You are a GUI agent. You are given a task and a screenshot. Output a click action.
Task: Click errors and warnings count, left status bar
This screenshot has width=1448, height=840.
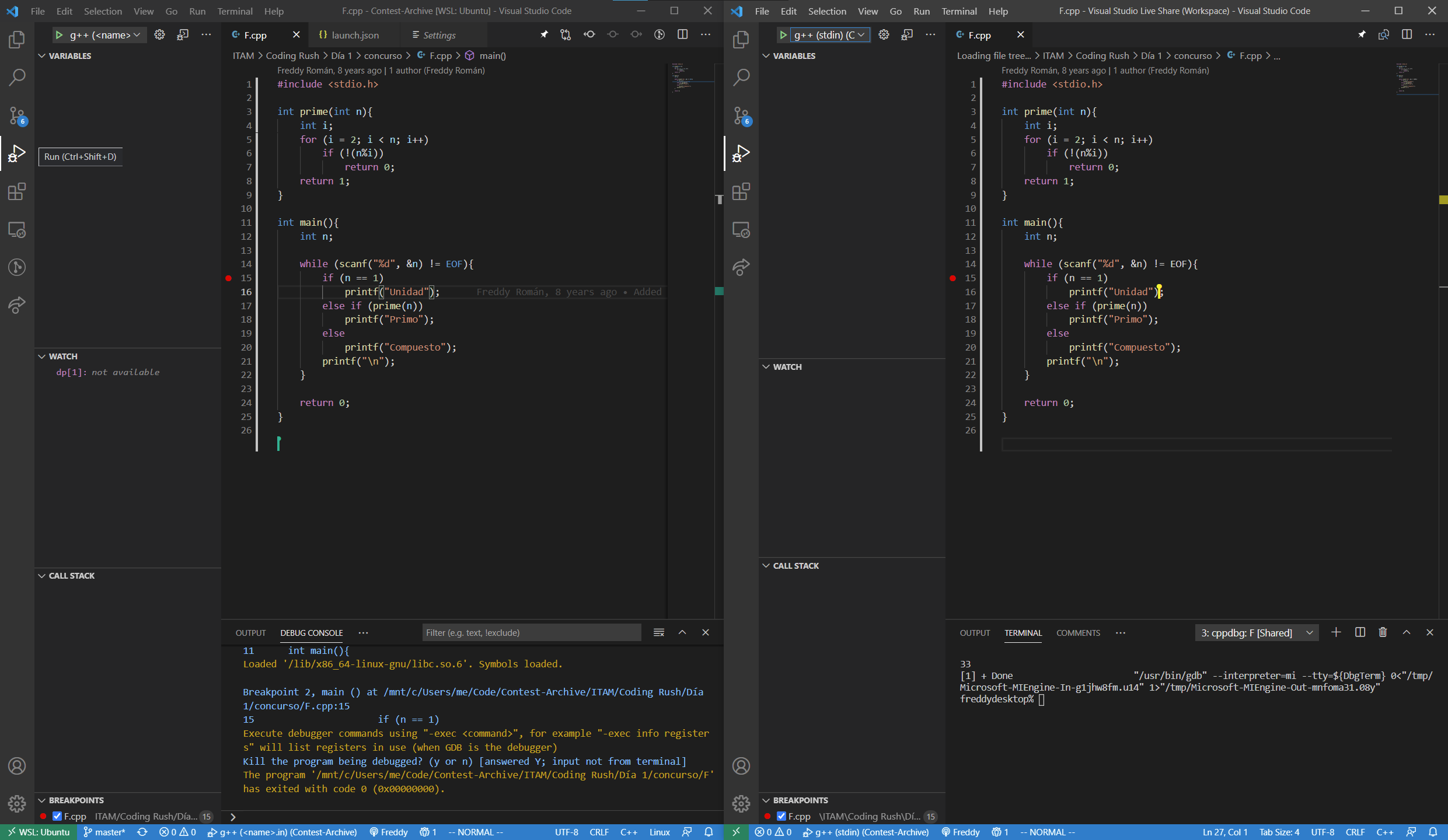[178, 832]
